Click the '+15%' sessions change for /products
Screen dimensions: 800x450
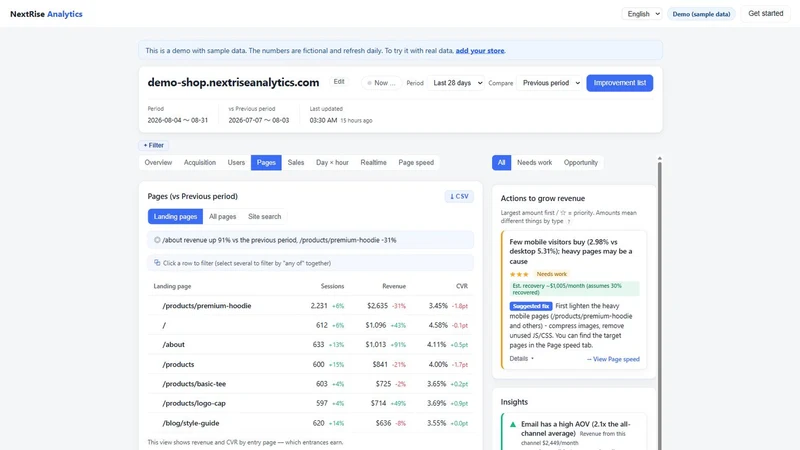(337, 365)
